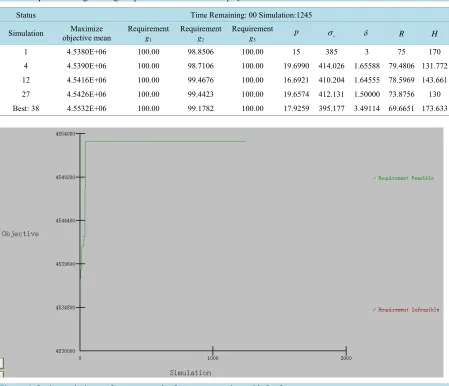Click requirement value 99.4423
Viewport: 449px width, 386px height.
coord(201,94)
